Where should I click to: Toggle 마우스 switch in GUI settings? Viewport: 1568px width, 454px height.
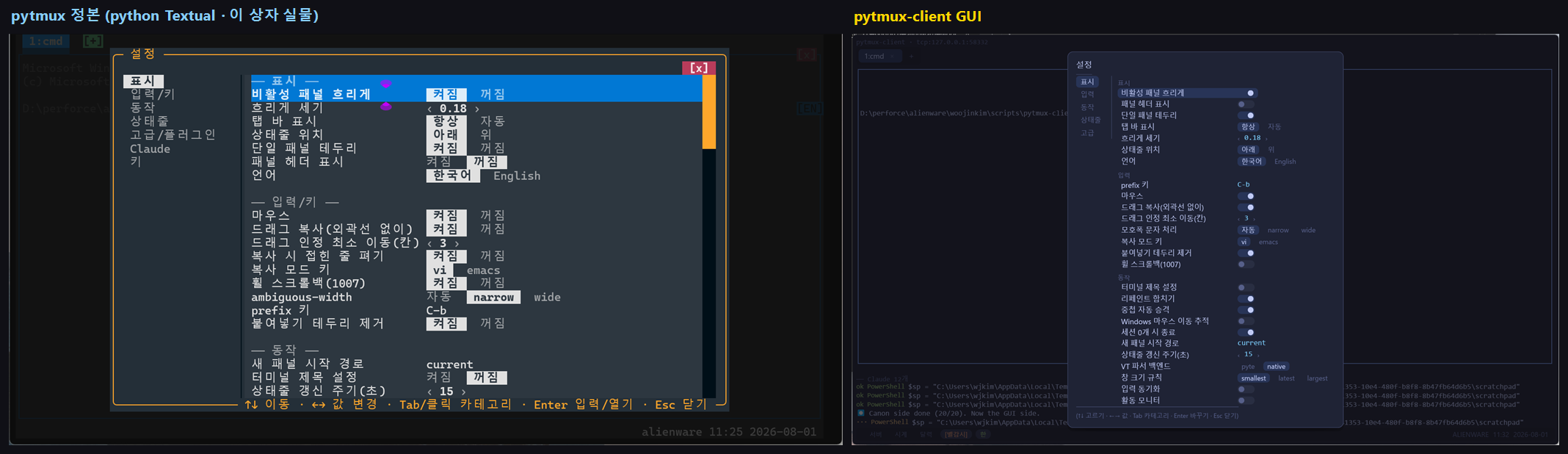[1246, 196]
